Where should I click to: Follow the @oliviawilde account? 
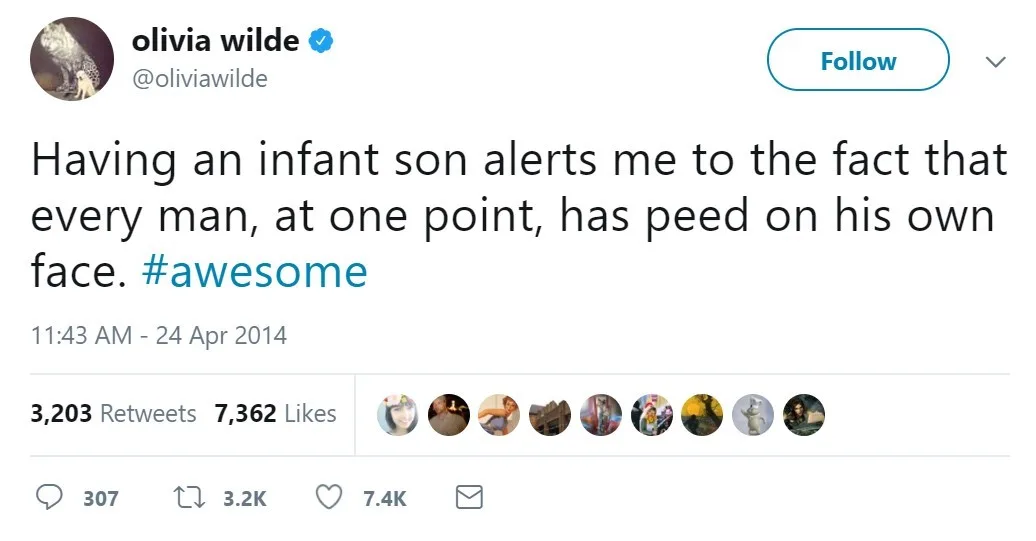858,60
